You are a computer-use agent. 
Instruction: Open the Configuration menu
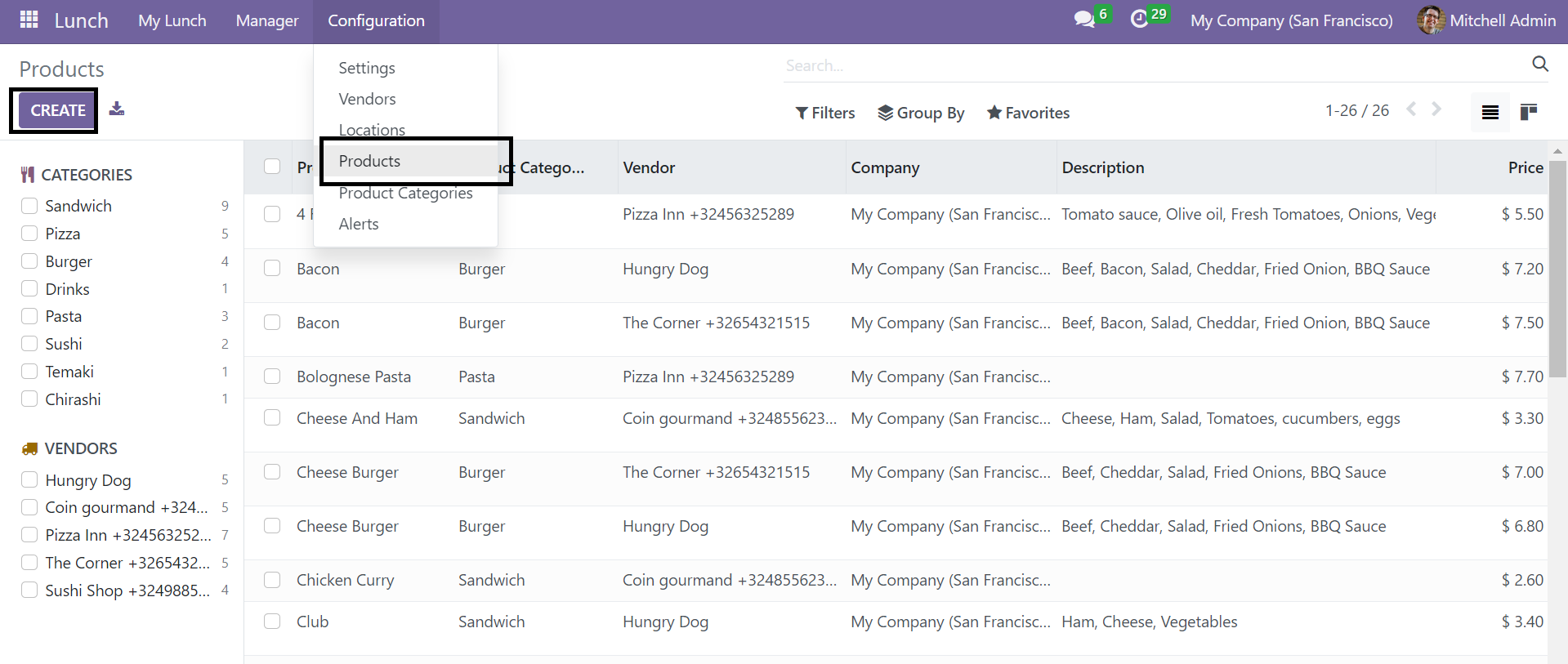click(x=376, y=20)
